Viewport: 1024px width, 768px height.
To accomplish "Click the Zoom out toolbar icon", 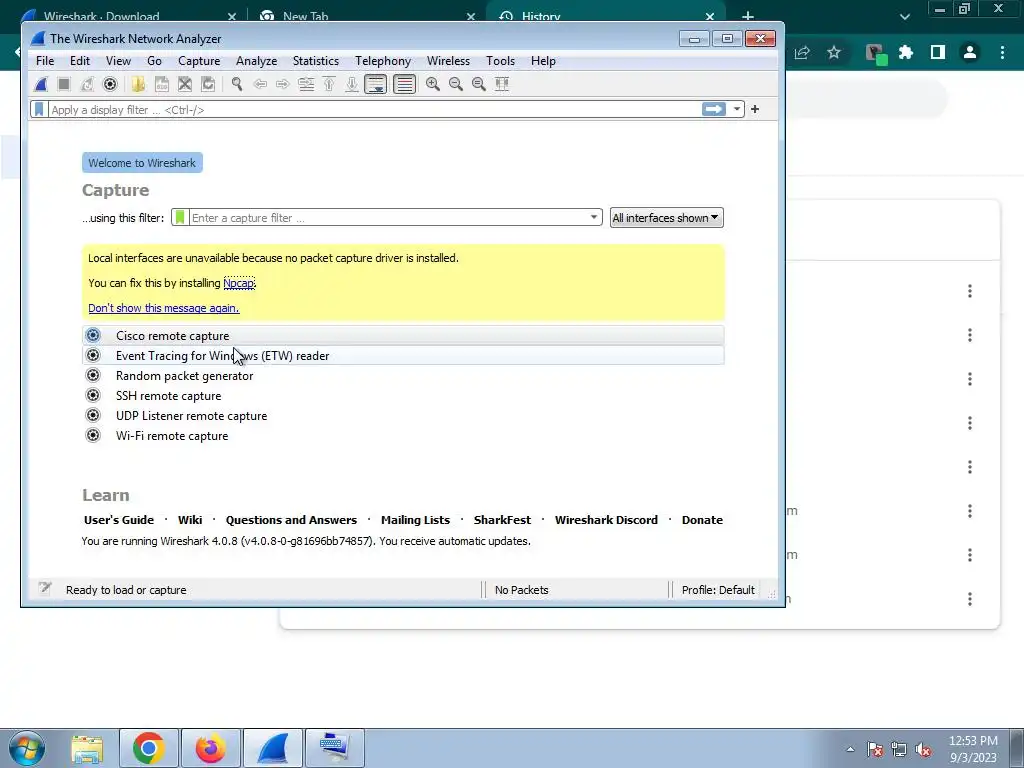I will (x=456, y=84).
